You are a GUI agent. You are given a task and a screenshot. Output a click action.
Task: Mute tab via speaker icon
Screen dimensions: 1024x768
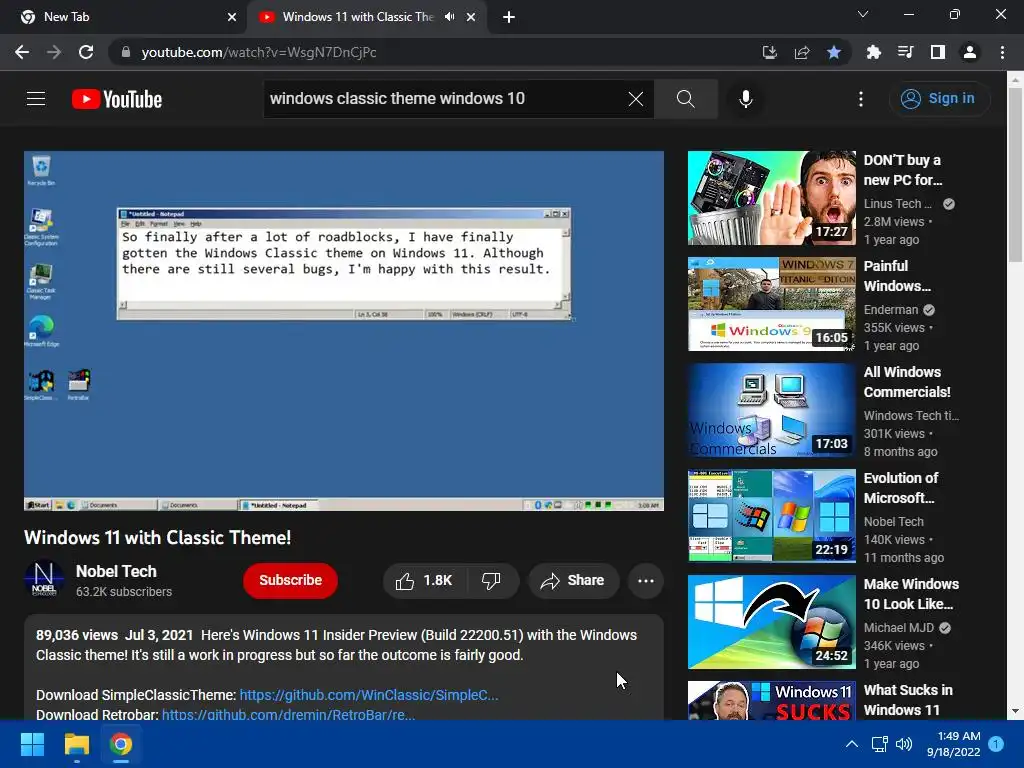click(x=449, y=17)
